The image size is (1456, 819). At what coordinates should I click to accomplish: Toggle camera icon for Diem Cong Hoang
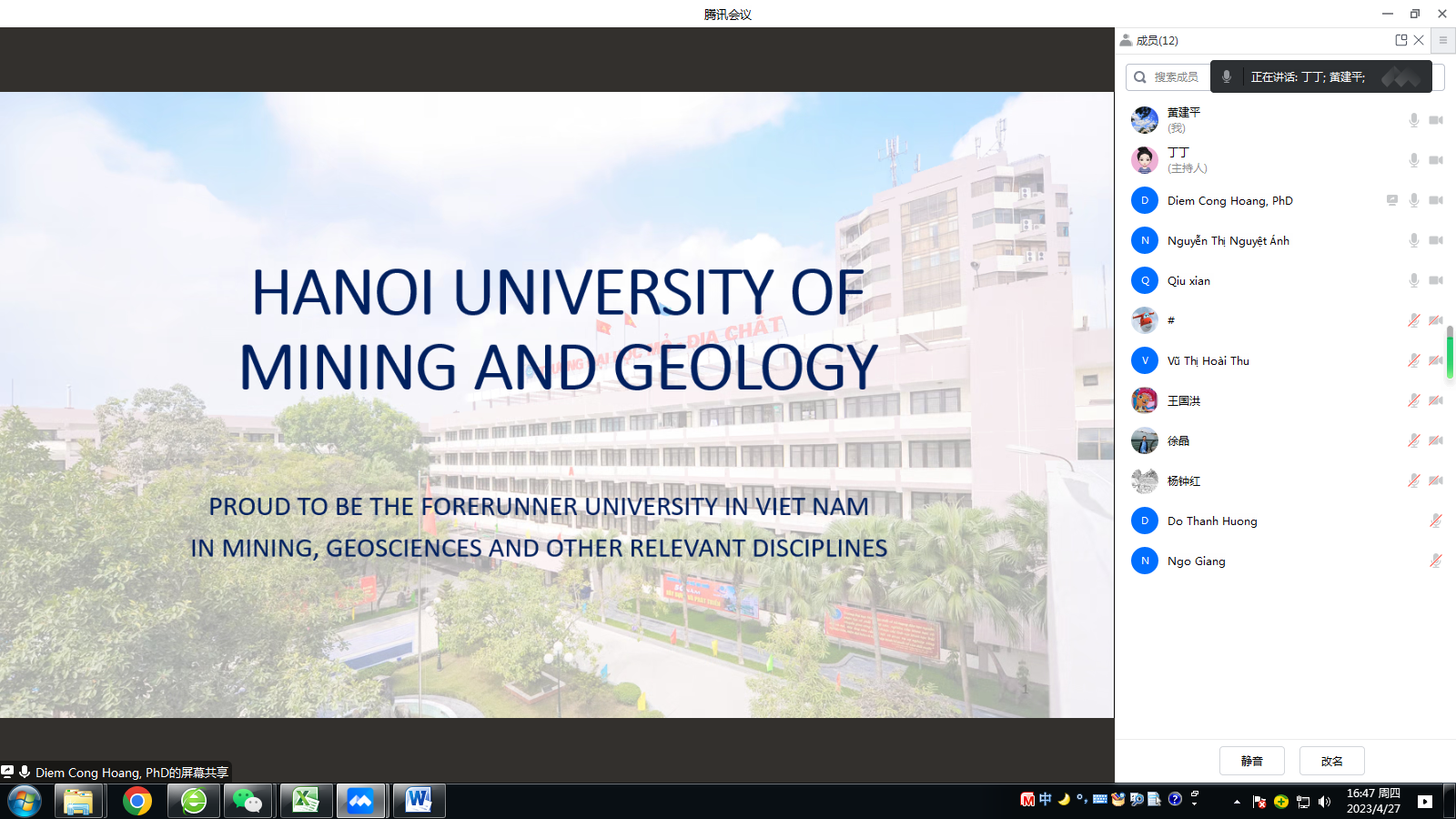point(1436,200)
